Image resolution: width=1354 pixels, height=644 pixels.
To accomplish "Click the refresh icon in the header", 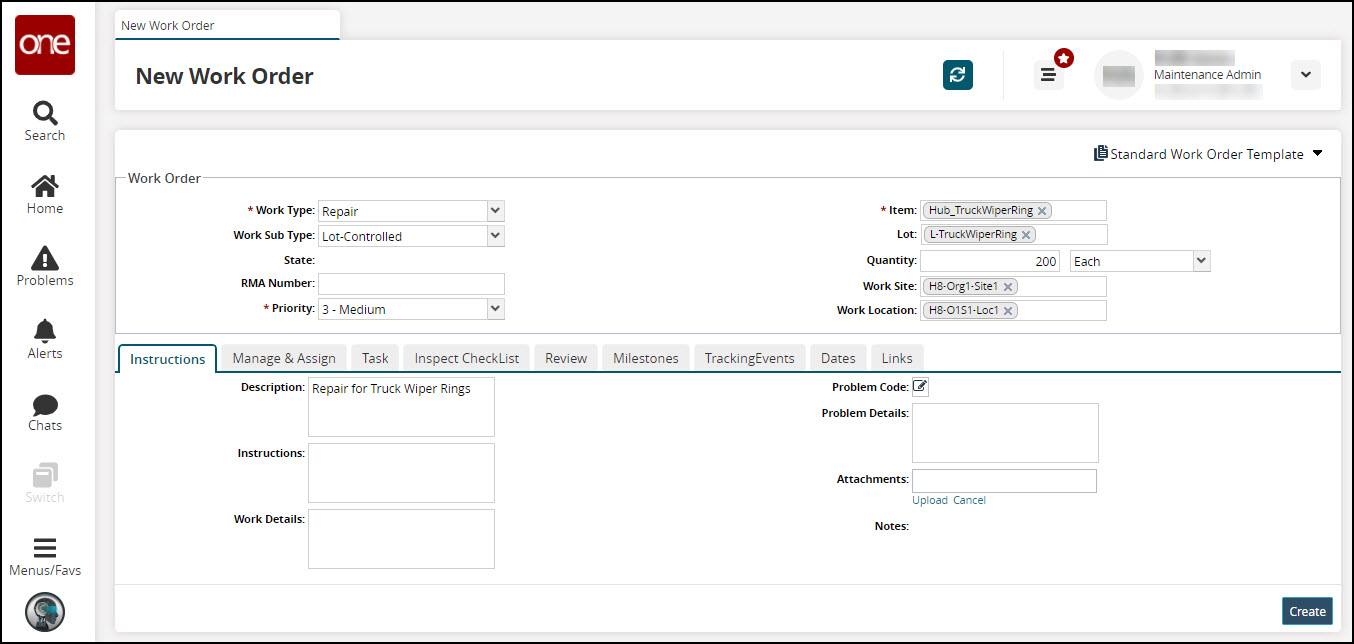I will coord(957,75).
